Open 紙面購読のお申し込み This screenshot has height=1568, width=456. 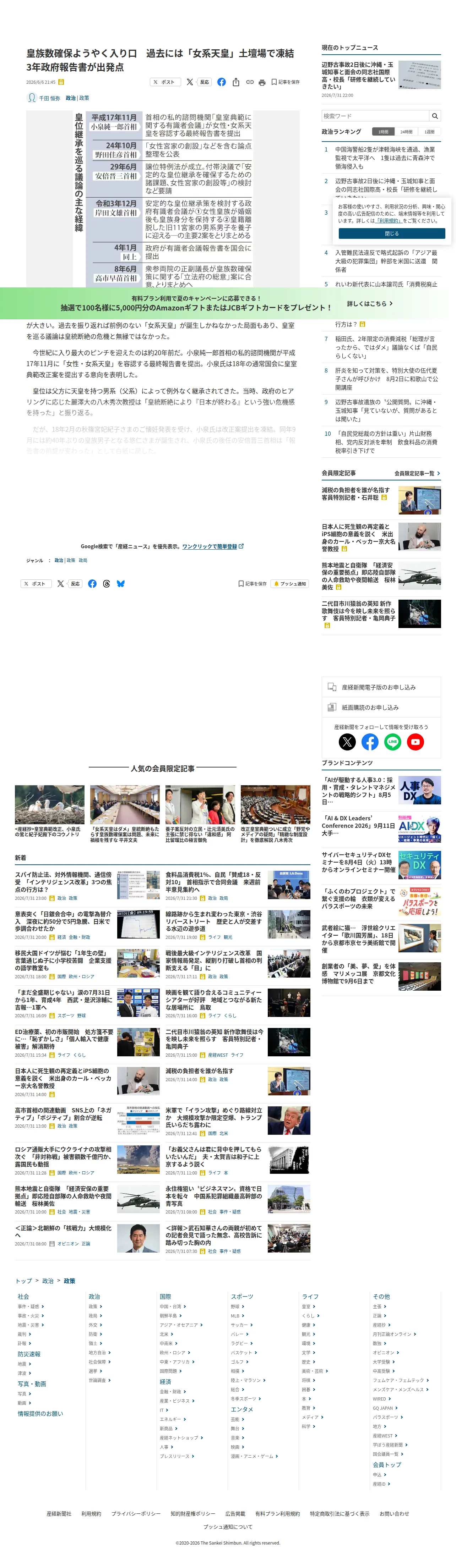point(381,707)
